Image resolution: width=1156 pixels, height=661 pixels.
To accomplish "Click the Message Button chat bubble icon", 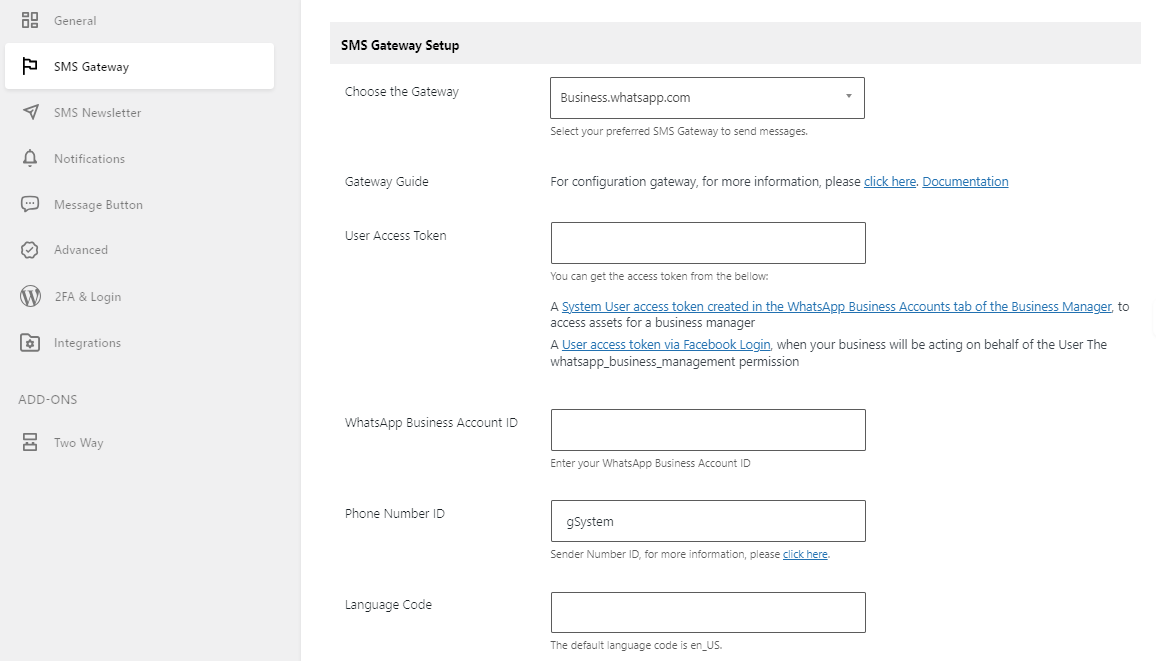I will (x=29, y=204).
